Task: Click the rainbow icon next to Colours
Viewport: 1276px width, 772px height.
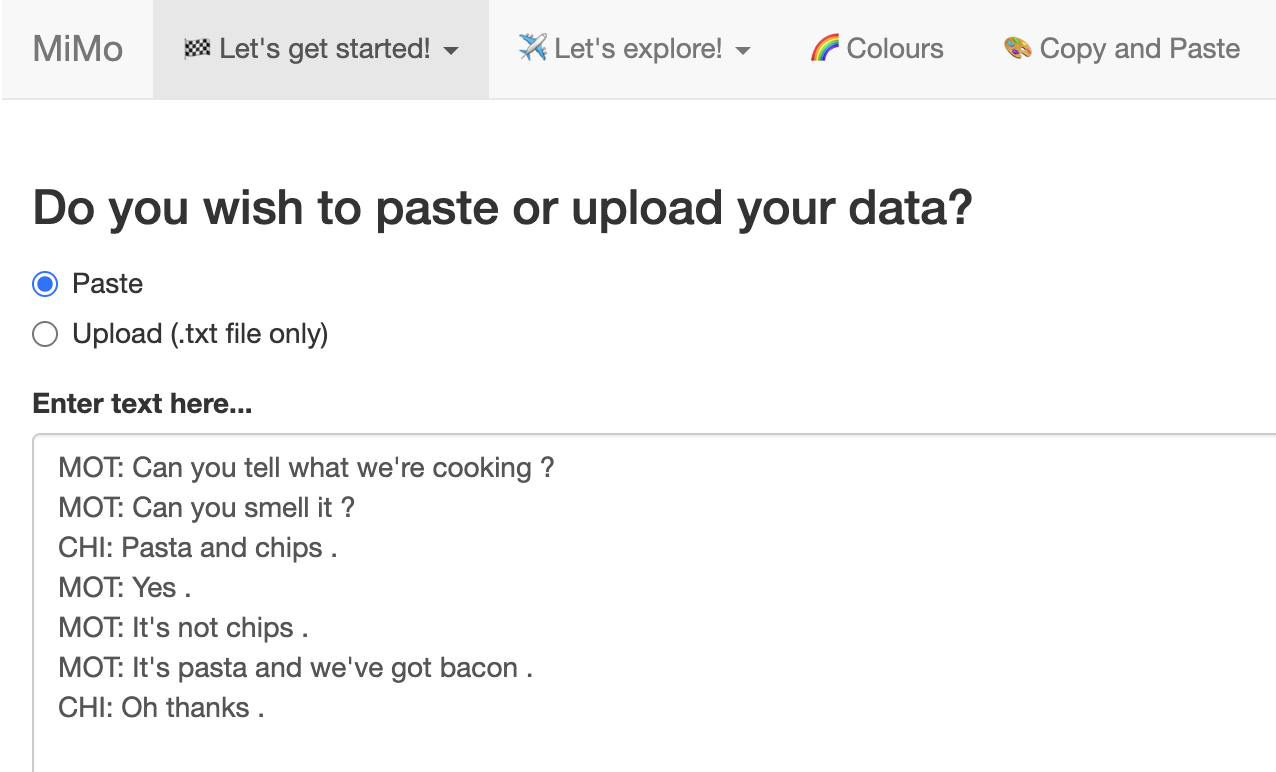Action: [x=824, y=48]
